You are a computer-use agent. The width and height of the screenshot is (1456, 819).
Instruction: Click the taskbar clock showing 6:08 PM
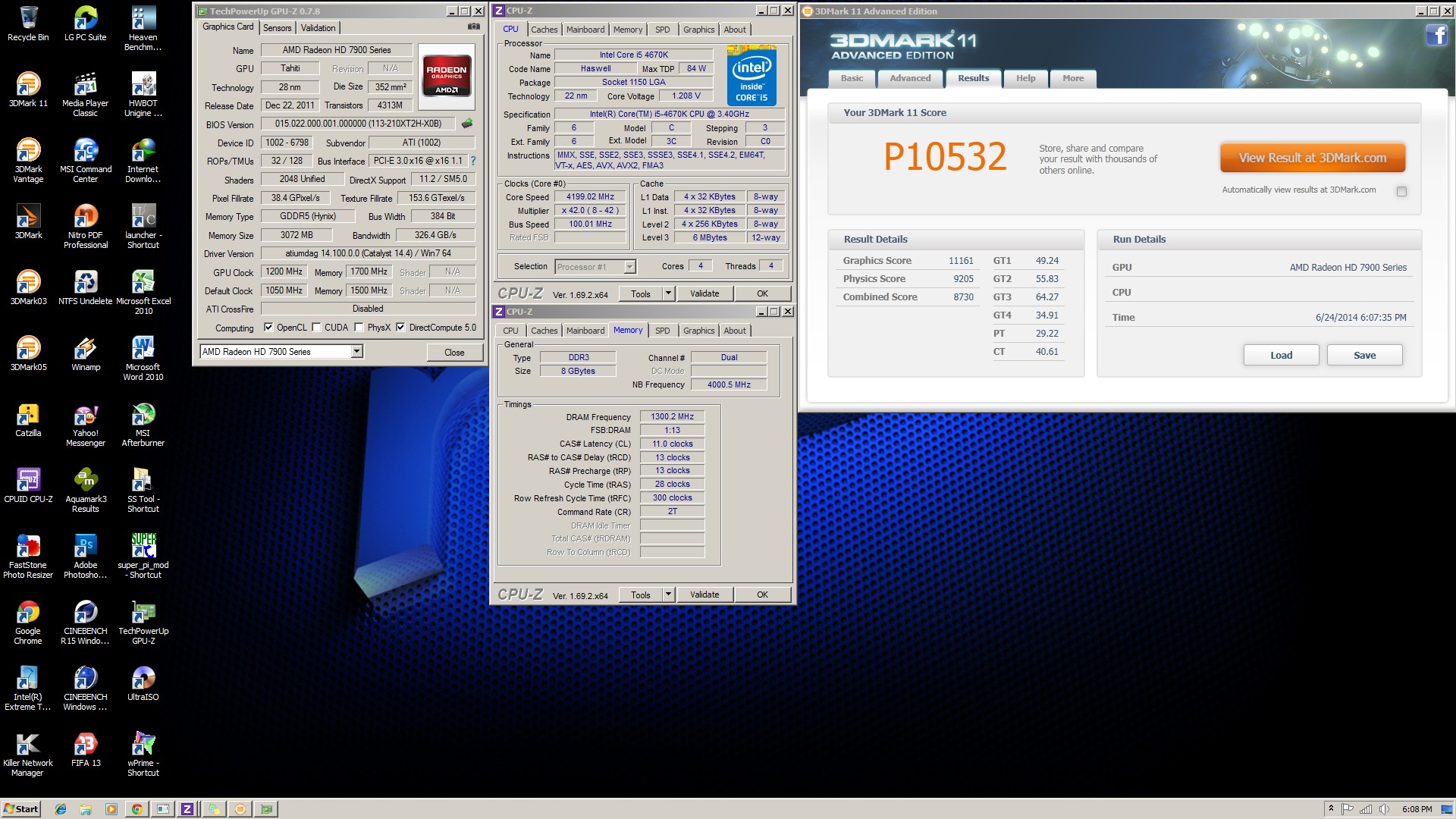1417,809
